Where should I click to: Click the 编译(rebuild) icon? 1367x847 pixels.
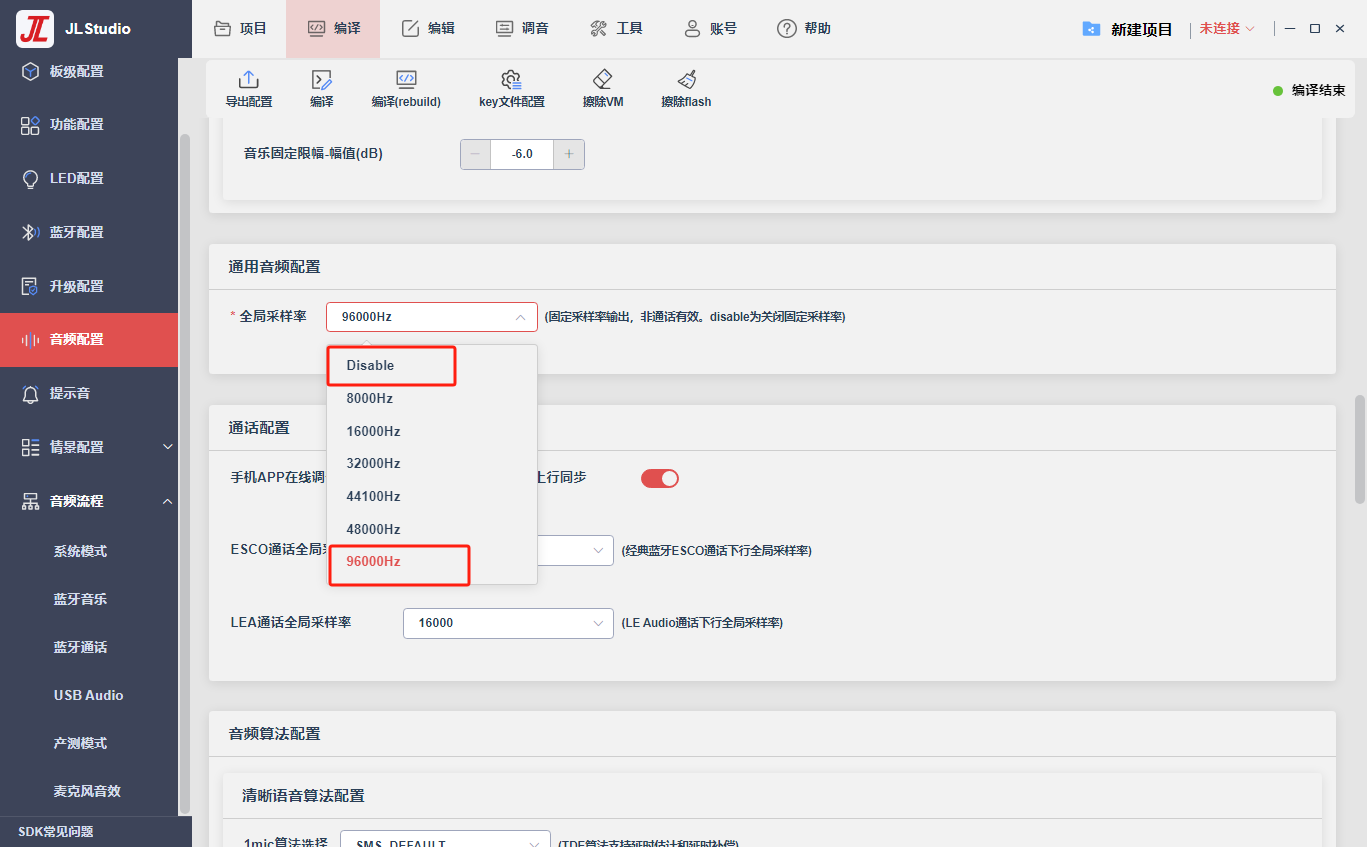click(406, 80)
